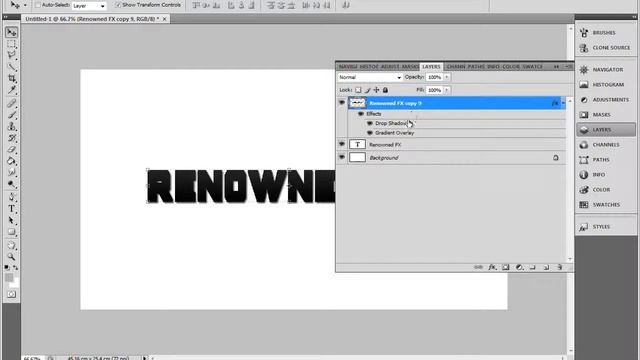The height and width of the screenshot is (360, 640).
Task: Click Lock image pixels brush icon
Action: (x=367, y=90)
